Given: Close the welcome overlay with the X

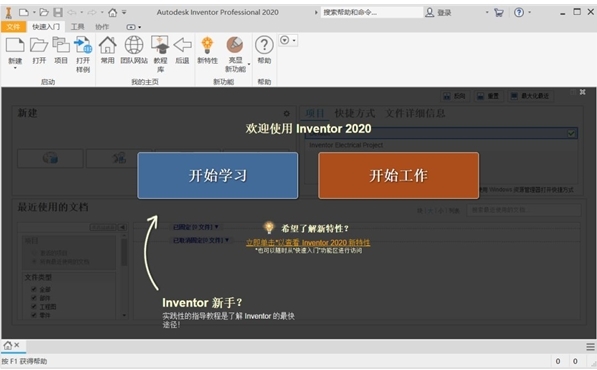Looking at the screenshot, I should pyautogui.click(x=583, y=92).
